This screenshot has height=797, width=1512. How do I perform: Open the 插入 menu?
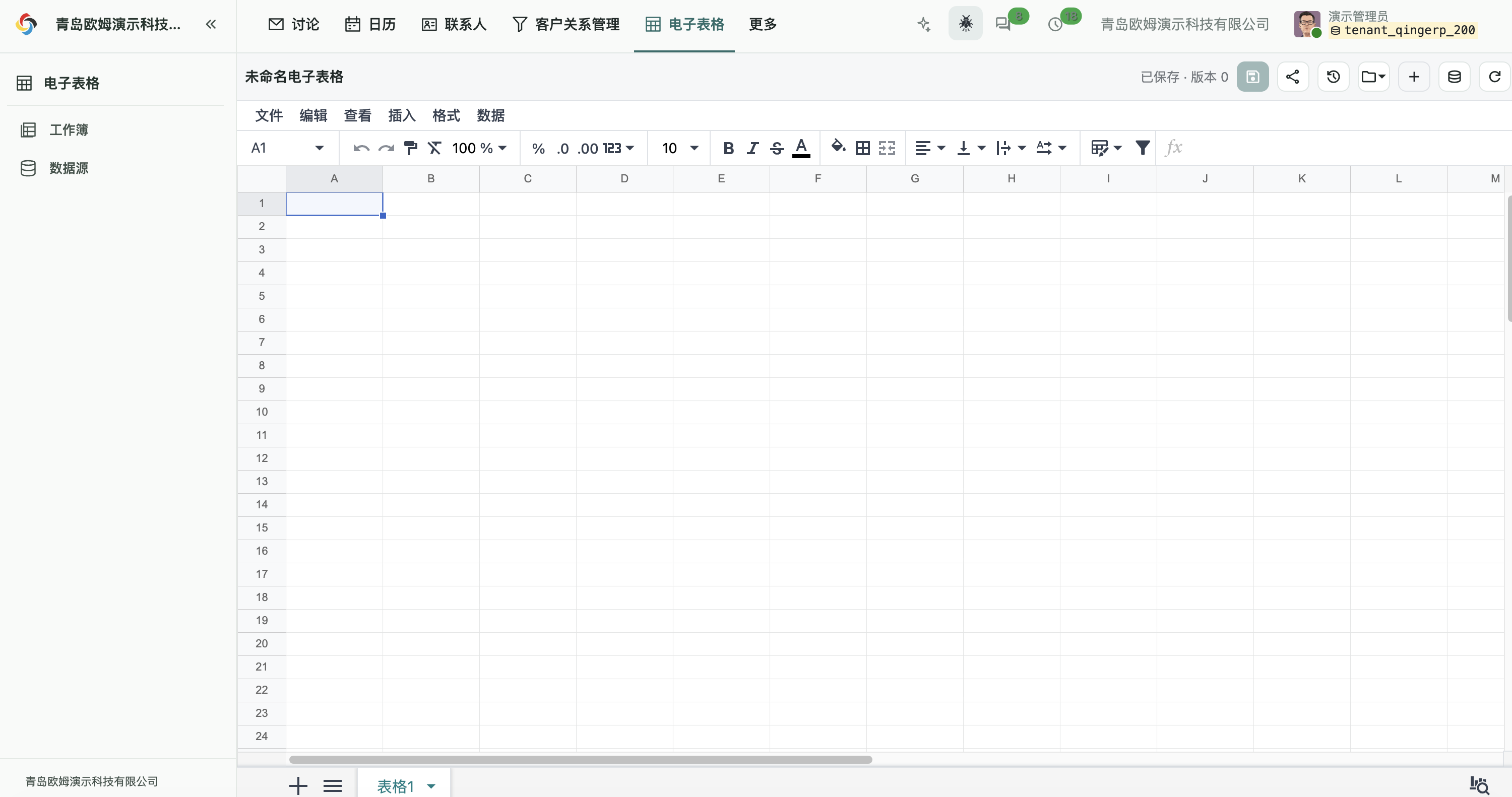click(402, 115)
